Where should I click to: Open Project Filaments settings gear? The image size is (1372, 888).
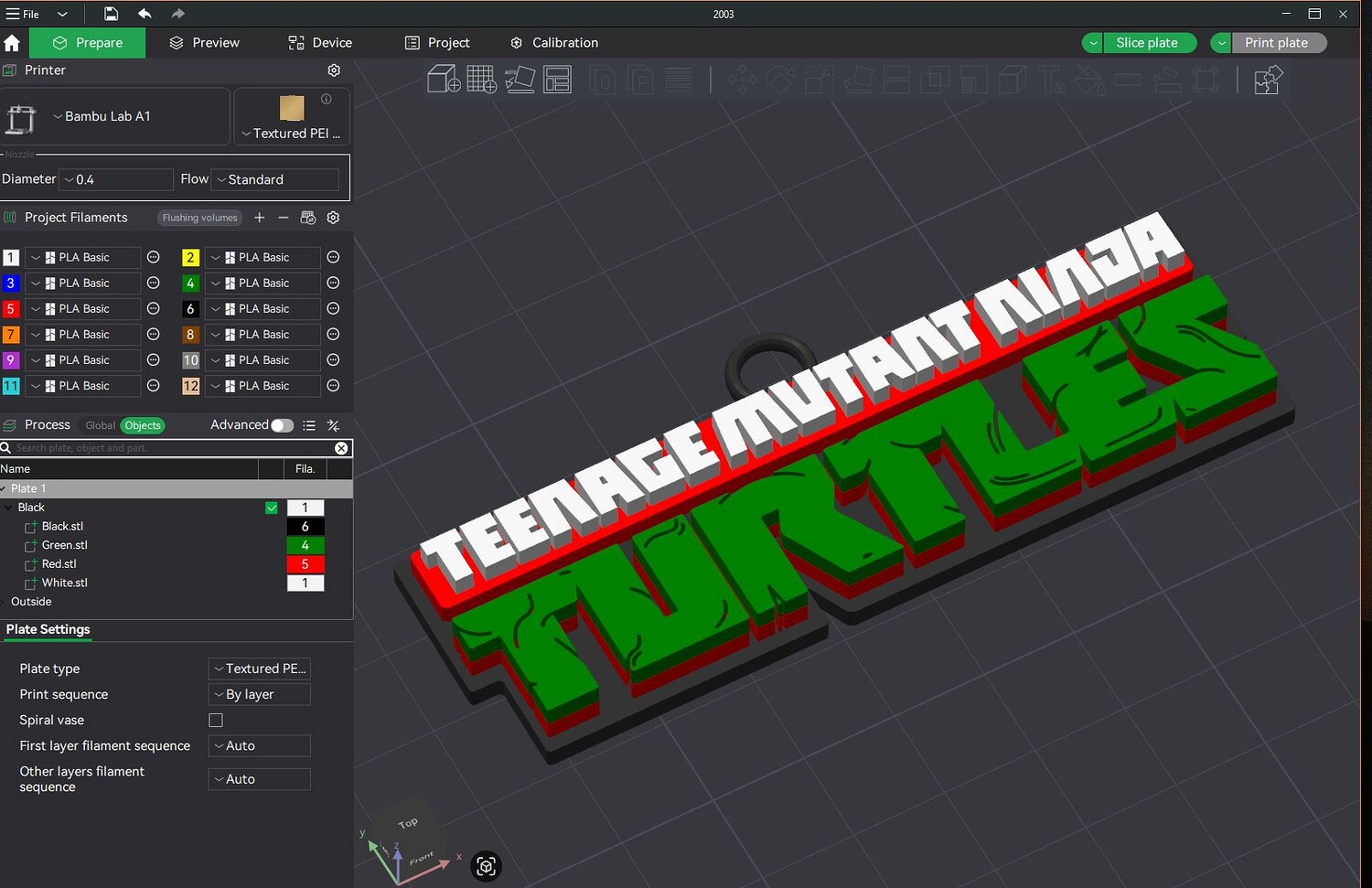333,218
